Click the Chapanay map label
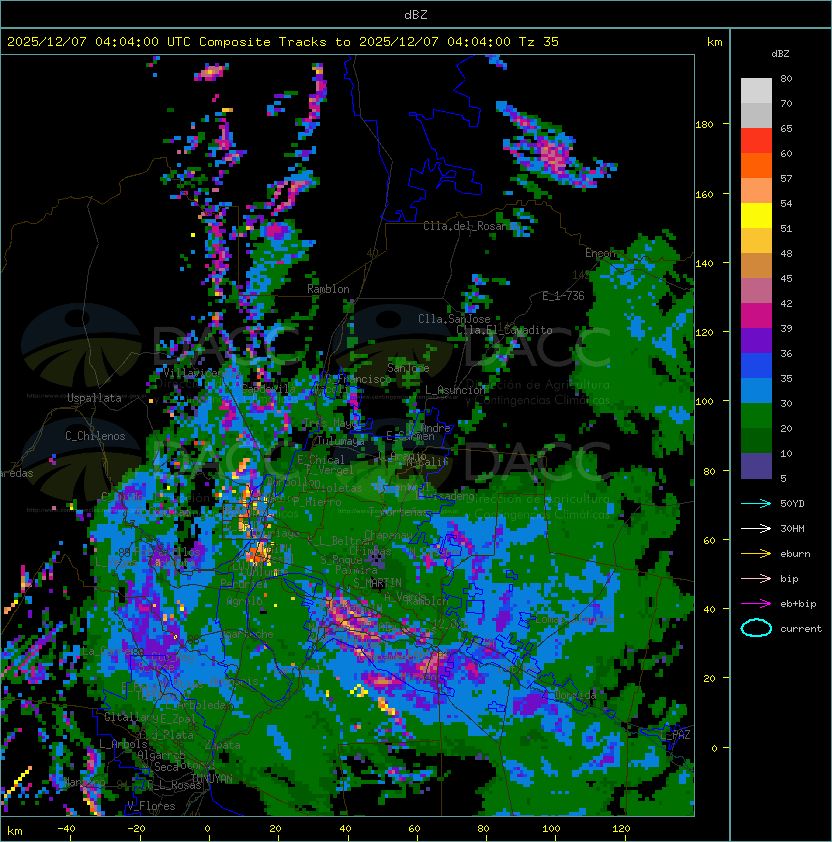 coord(388,535)
